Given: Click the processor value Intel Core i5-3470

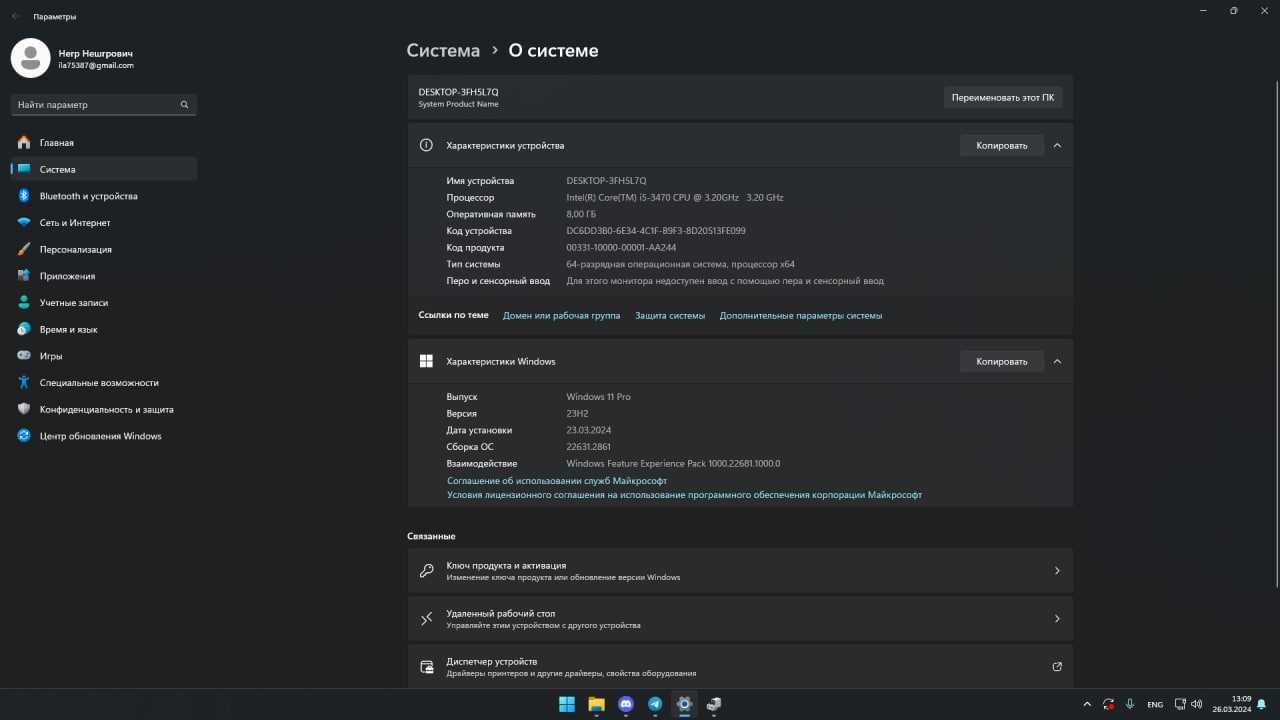Looking at the screenshot, I should pos(675,198).
